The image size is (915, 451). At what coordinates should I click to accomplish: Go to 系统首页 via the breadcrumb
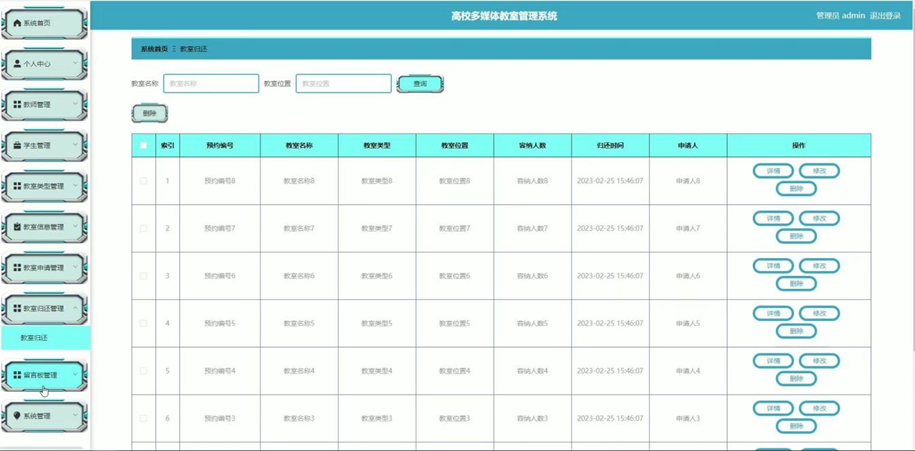tap(154, 49)
